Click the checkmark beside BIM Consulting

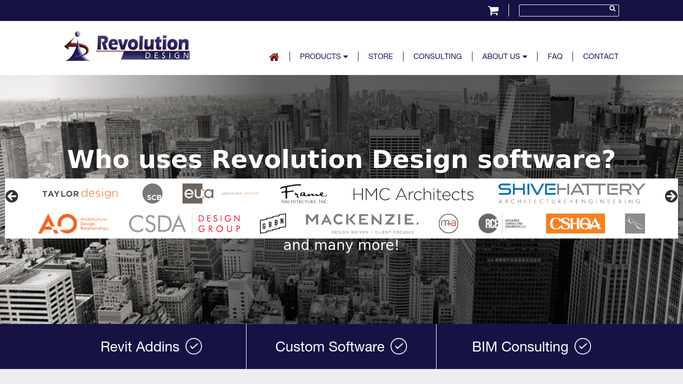point(582,347)
